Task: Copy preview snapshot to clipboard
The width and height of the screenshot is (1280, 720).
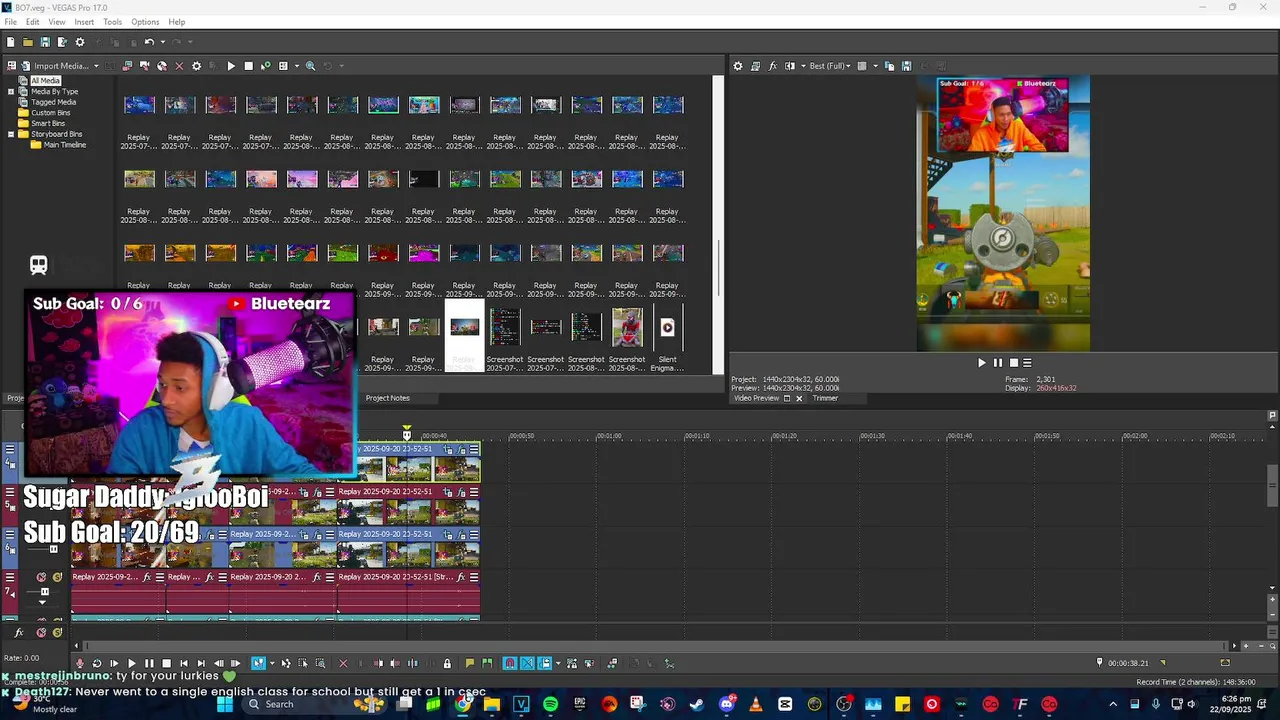Action: click(x=889, y=66)
